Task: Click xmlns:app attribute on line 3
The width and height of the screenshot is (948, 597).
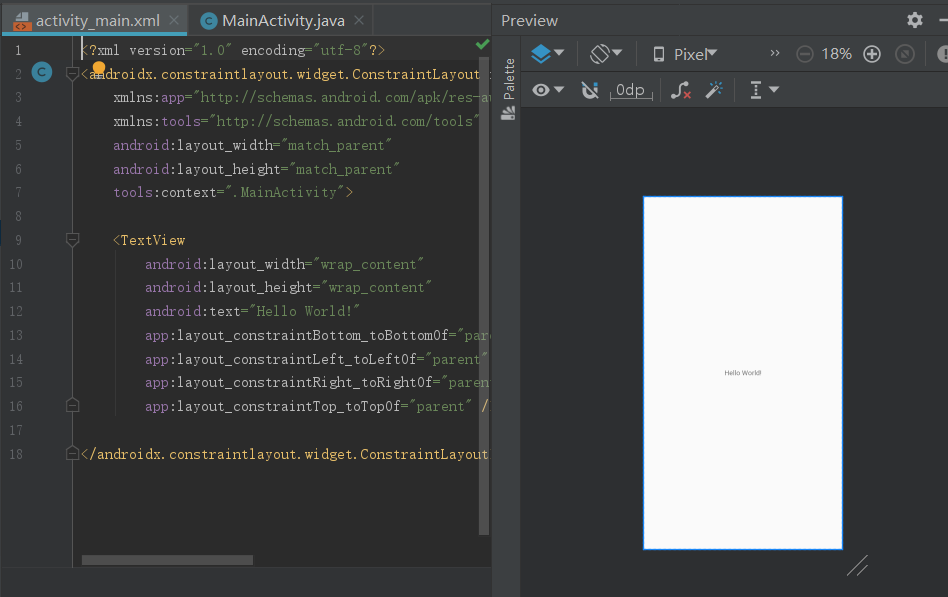Action: click(x=301, y=97)
